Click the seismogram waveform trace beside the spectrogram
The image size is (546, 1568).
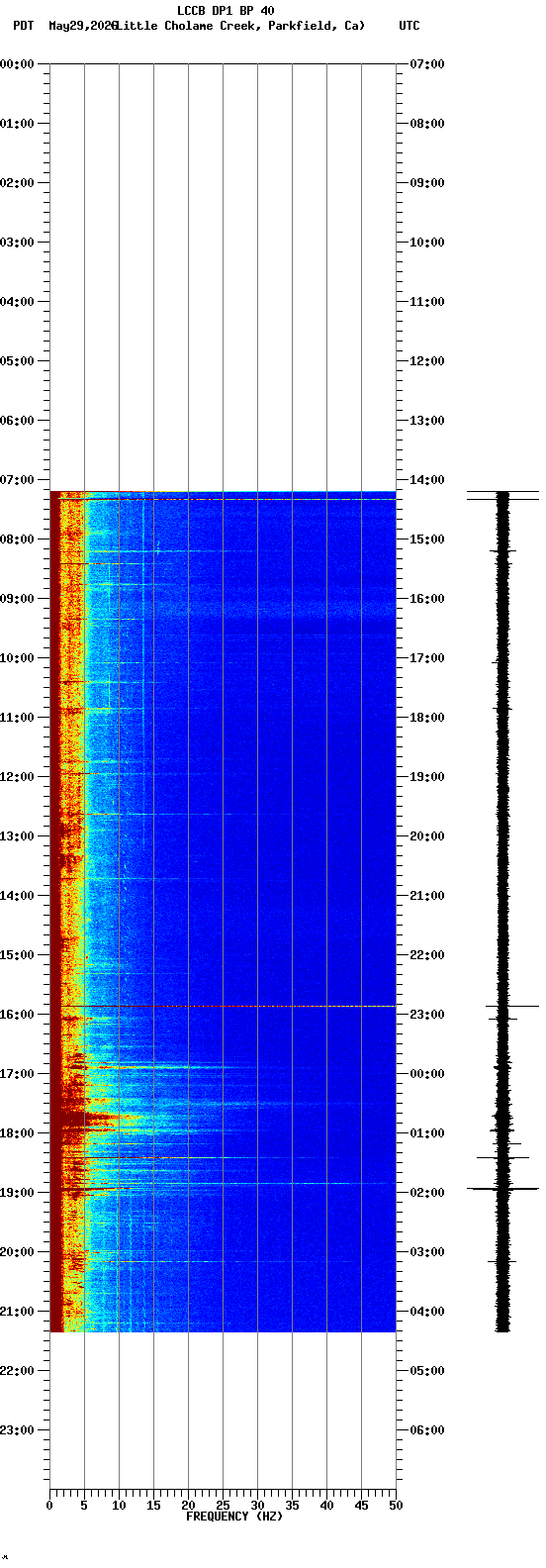click(502, 911)
